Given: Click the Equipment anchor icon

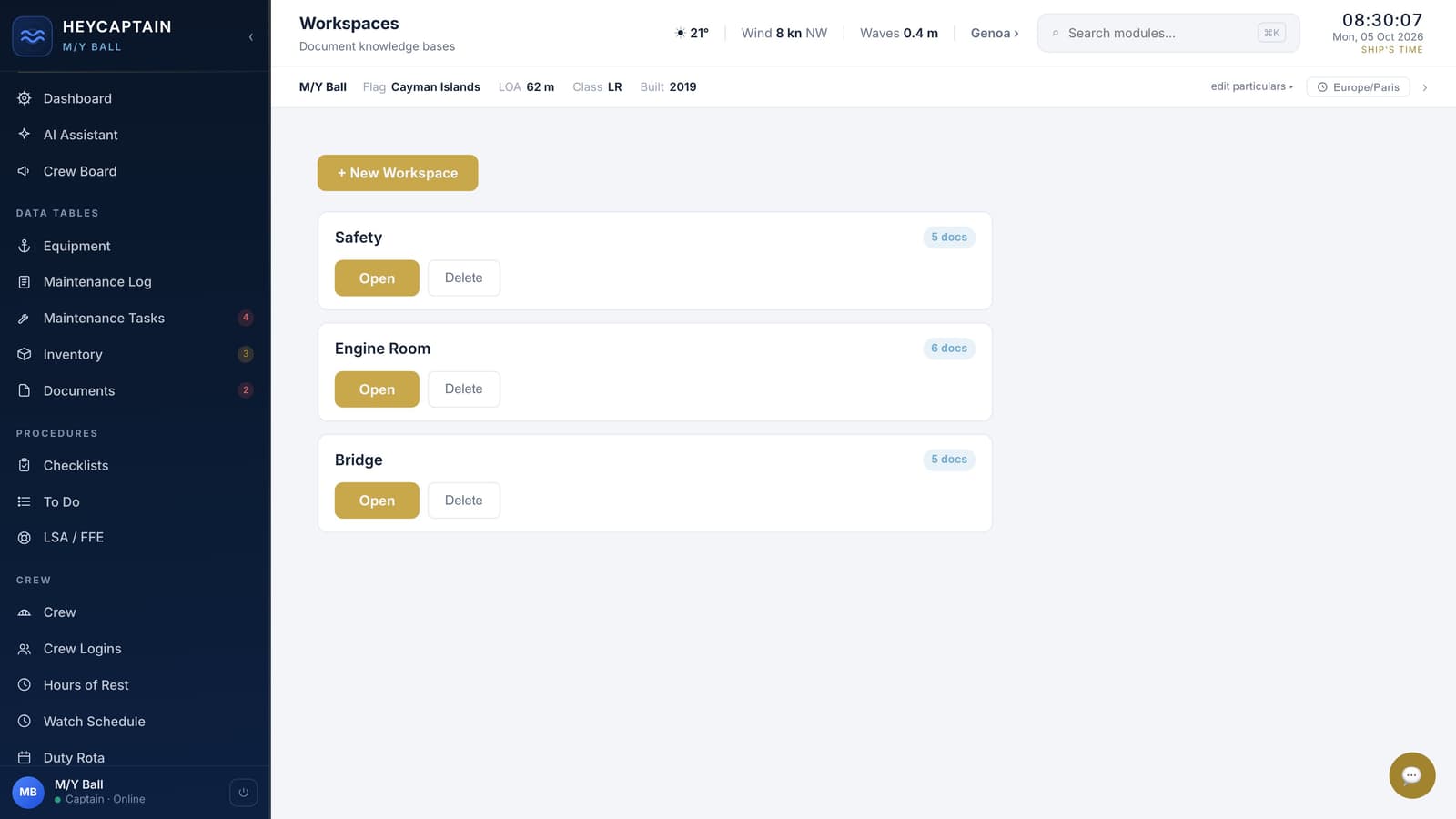Looking at the screenshot, I should pyautogui.click(x=25, y=246).
